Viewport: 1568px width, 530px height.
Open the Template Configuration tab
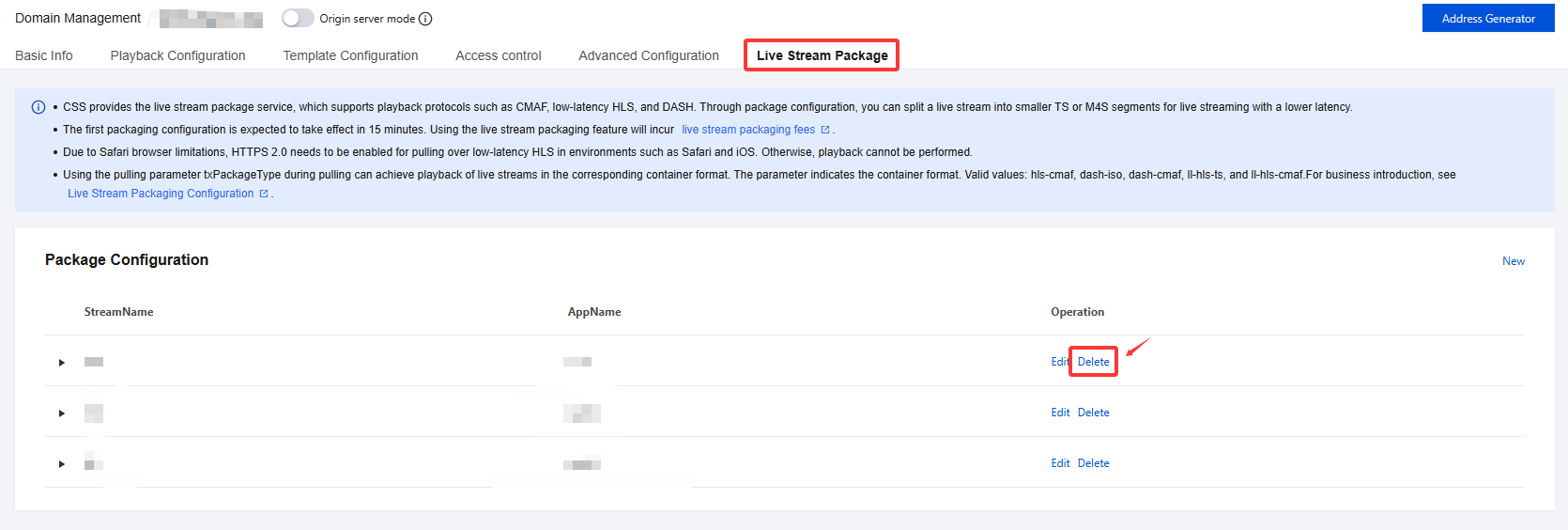350,55
